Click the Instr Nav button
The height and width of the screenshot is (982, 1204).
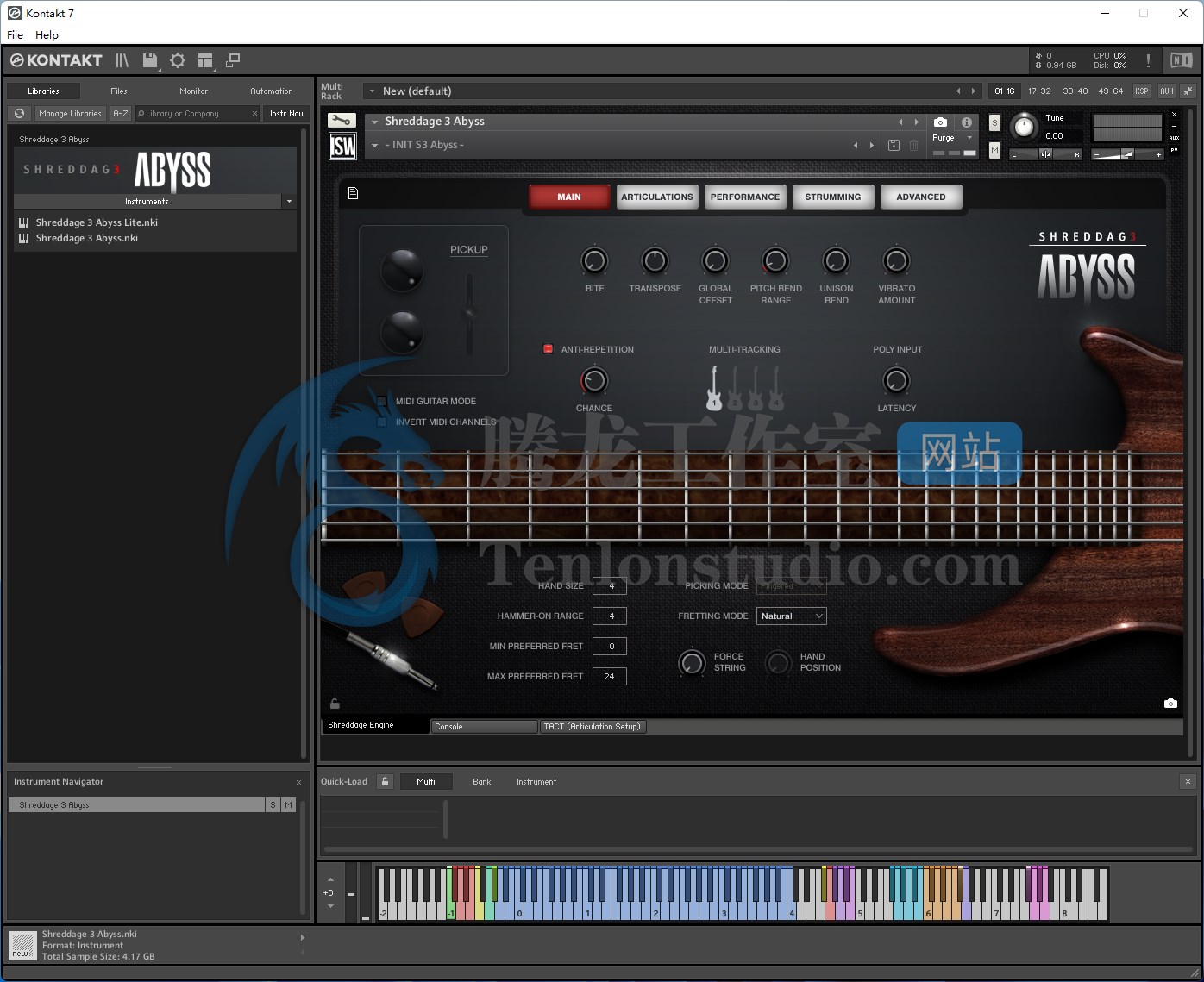tap(286, 113)
